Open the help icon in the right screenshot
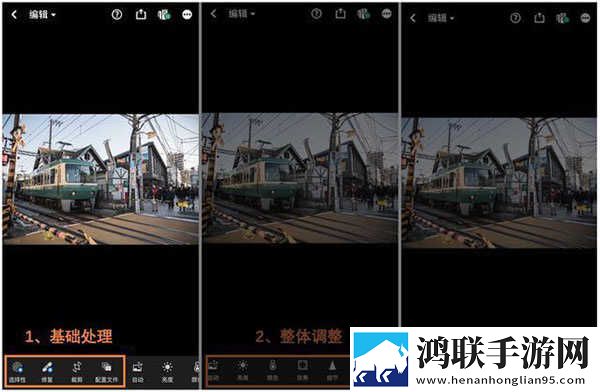The width and height of the screenshot is (600, 392). (515, 18)
